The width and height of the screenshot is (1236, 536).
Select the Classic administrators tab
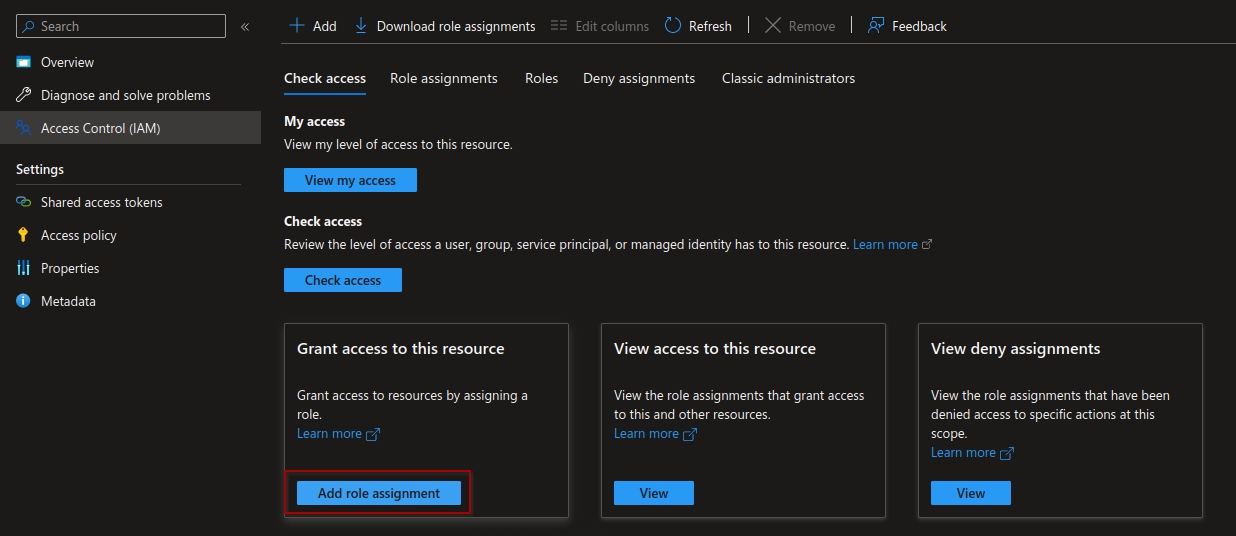(788, 78)
